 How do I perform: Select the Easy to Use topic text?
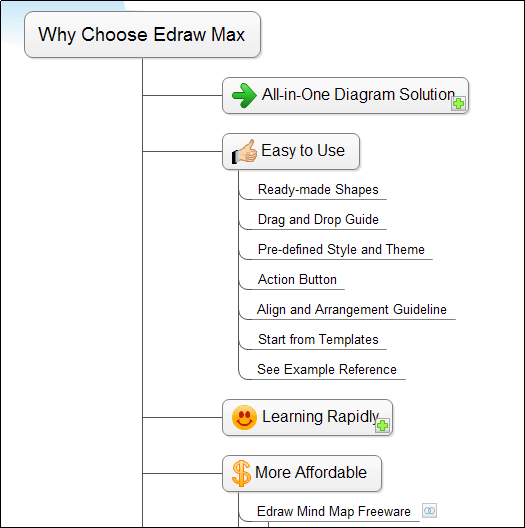click(303, 151)
